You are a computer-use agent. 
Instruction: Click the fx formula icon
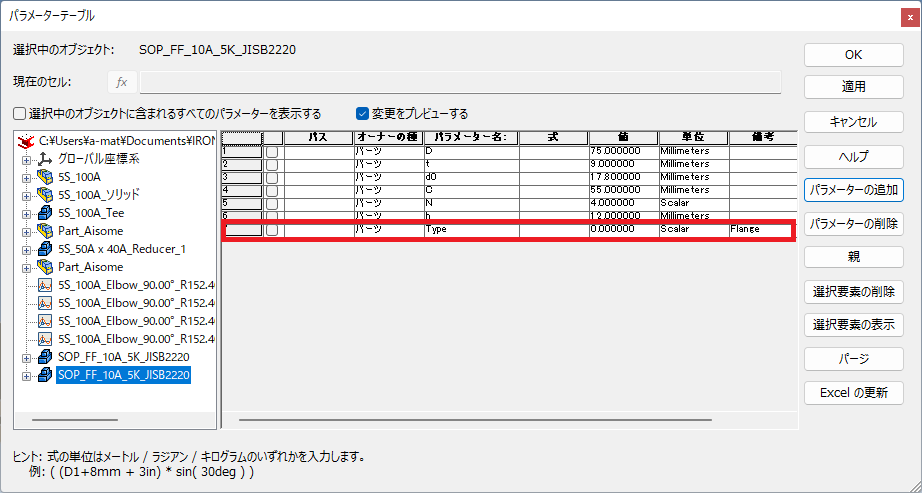(122, 82)
